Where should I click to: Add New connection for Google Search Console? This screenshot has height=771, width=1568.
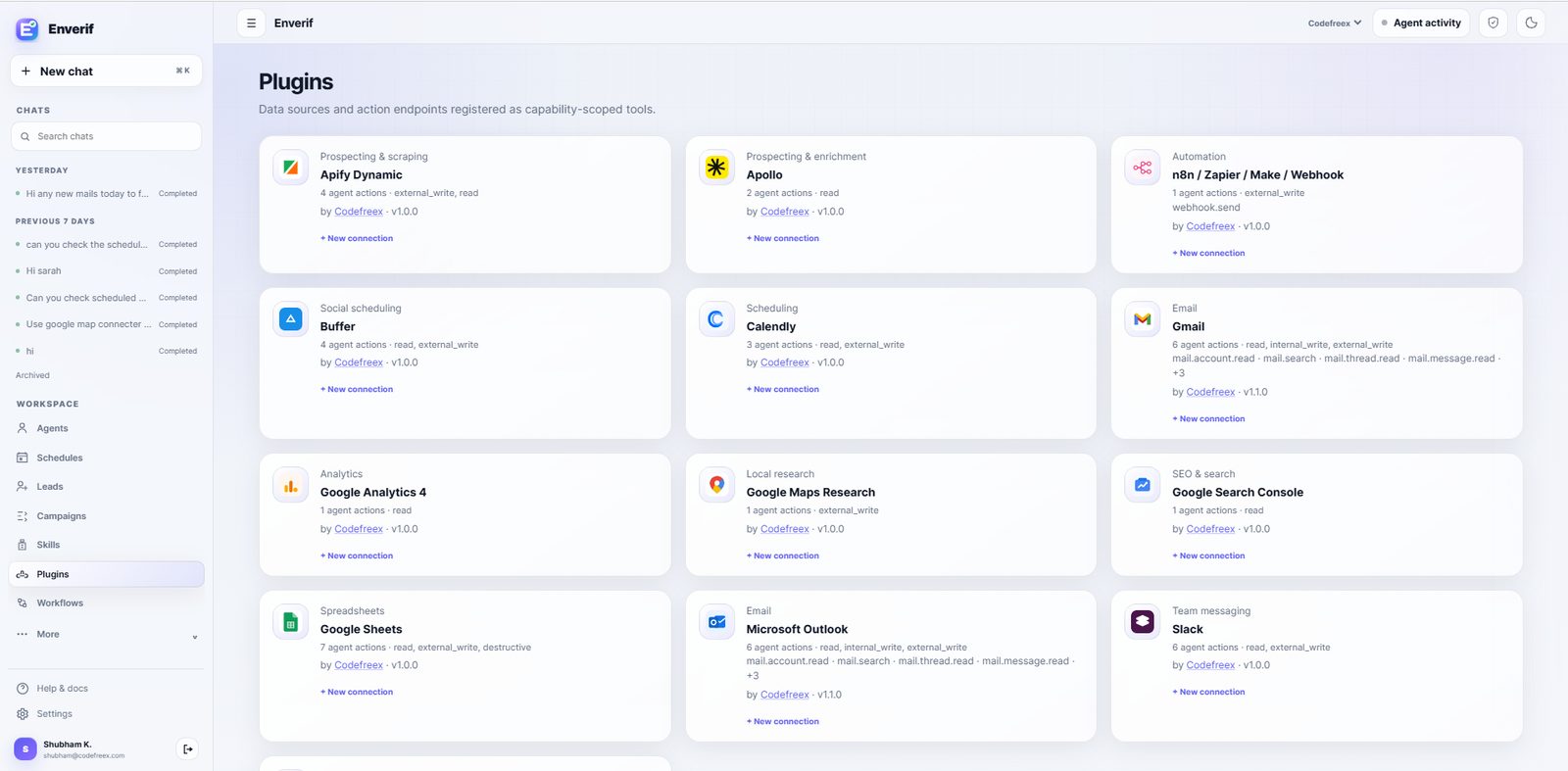[1208, 556]
